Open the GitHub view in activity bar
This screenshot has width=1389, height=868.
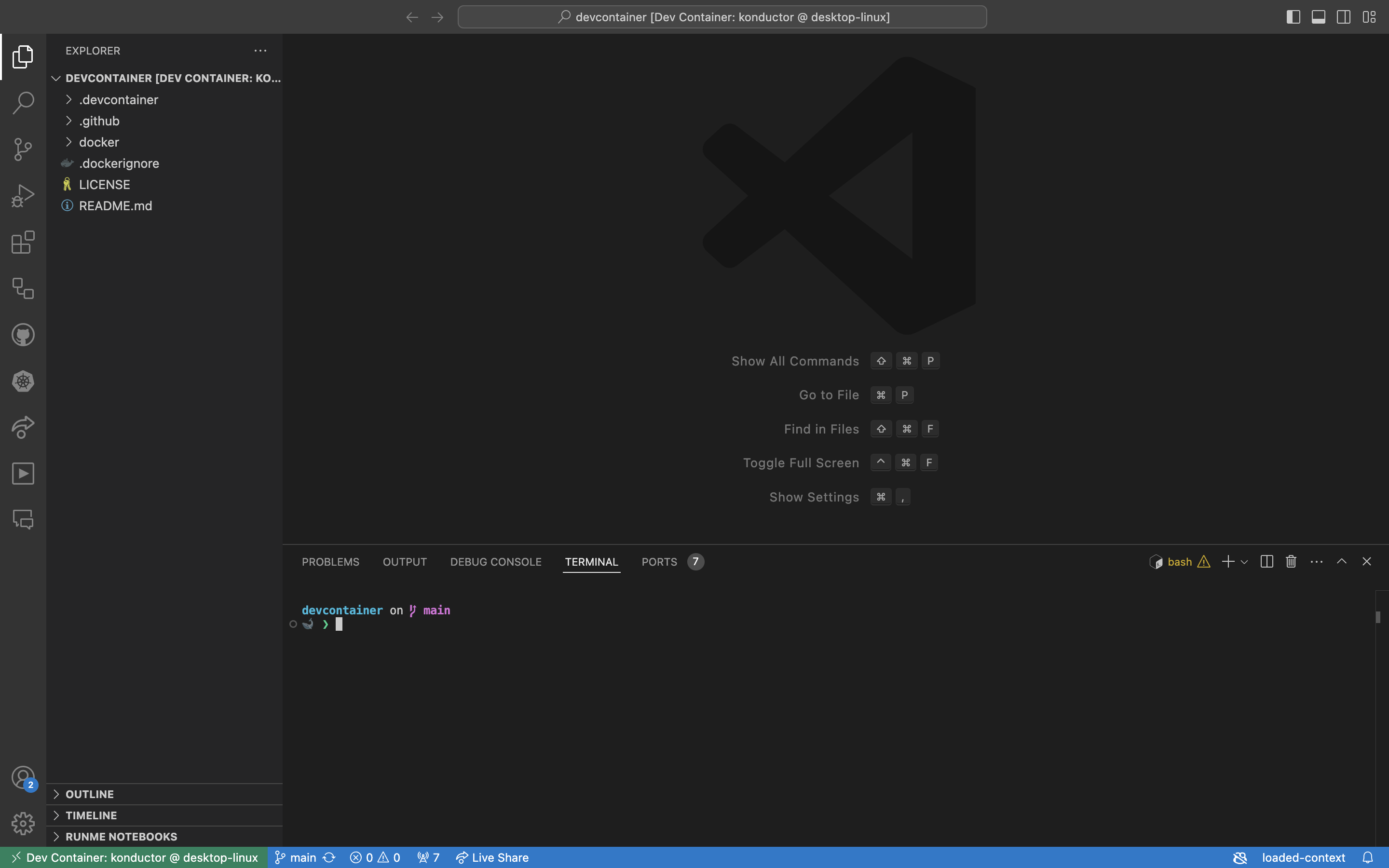coord(23,335)
